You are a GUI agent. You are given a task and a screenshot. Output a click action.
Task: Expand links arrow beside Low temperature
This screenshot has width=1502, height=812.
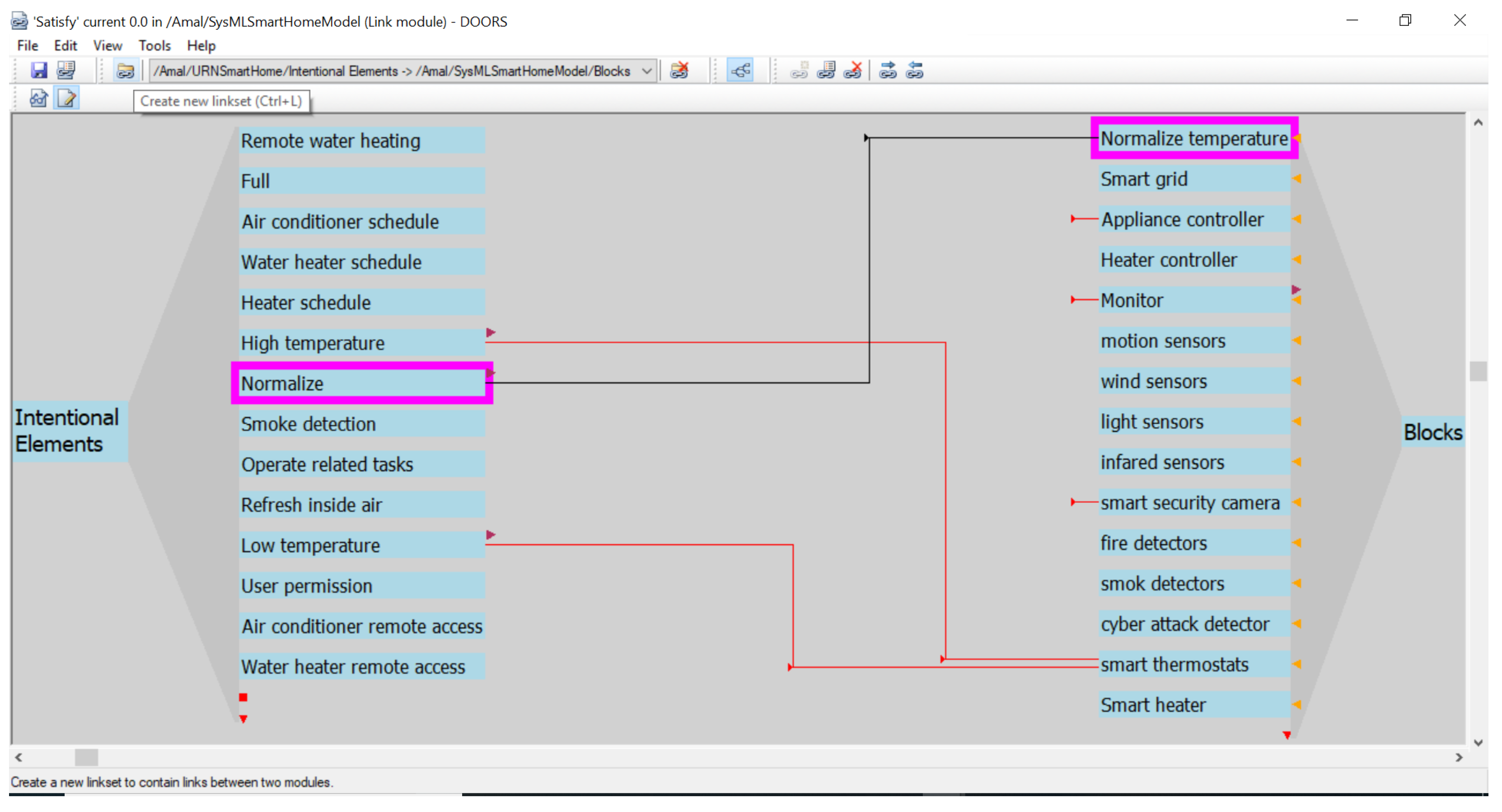[491, 535]
